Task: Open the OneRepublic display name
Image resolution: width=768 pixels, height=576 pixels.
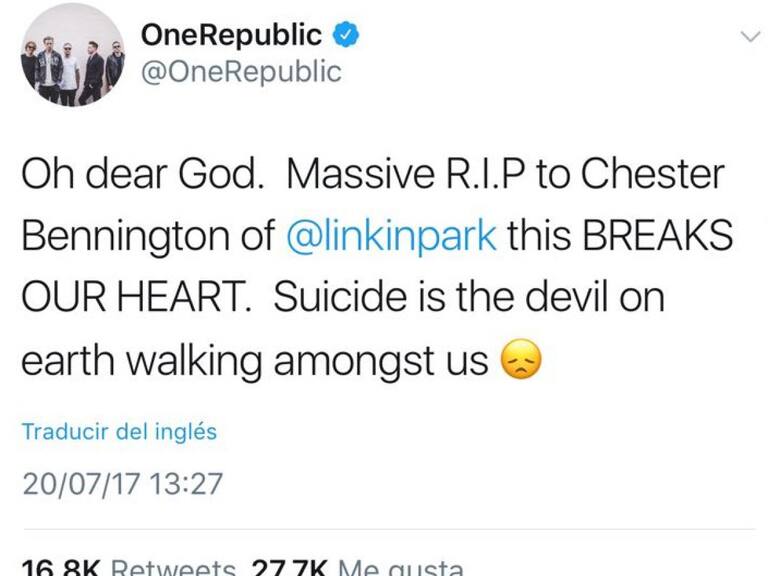Action: click(232, 36)
